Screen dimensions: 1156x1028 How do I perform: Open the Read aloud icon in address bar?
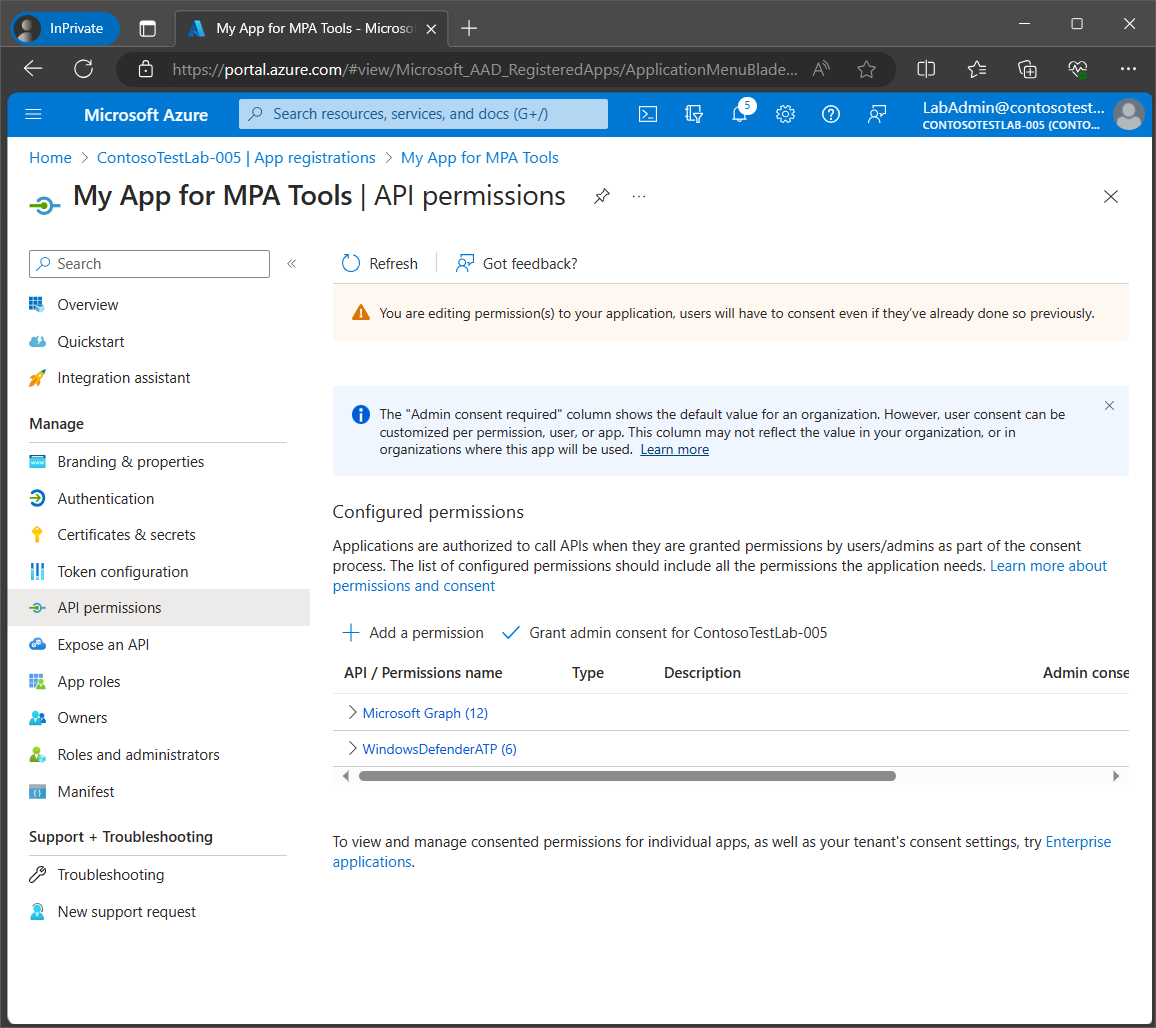pos(821,69)
